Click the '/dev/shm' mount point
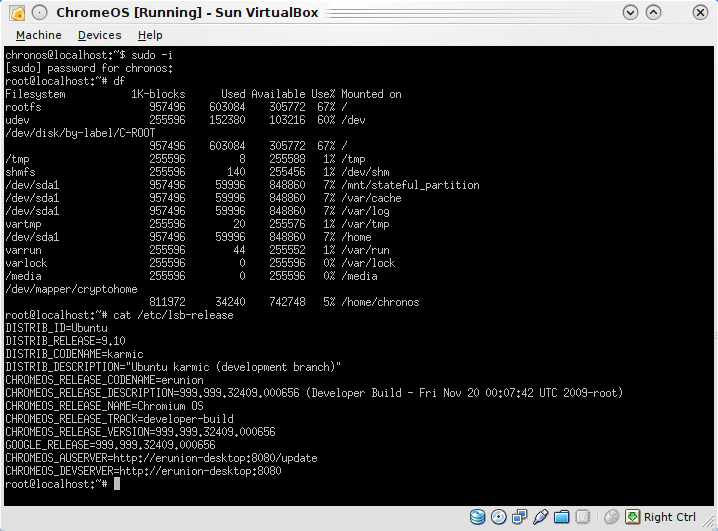This screenshot has width=718, height=531. coord(365,172)
